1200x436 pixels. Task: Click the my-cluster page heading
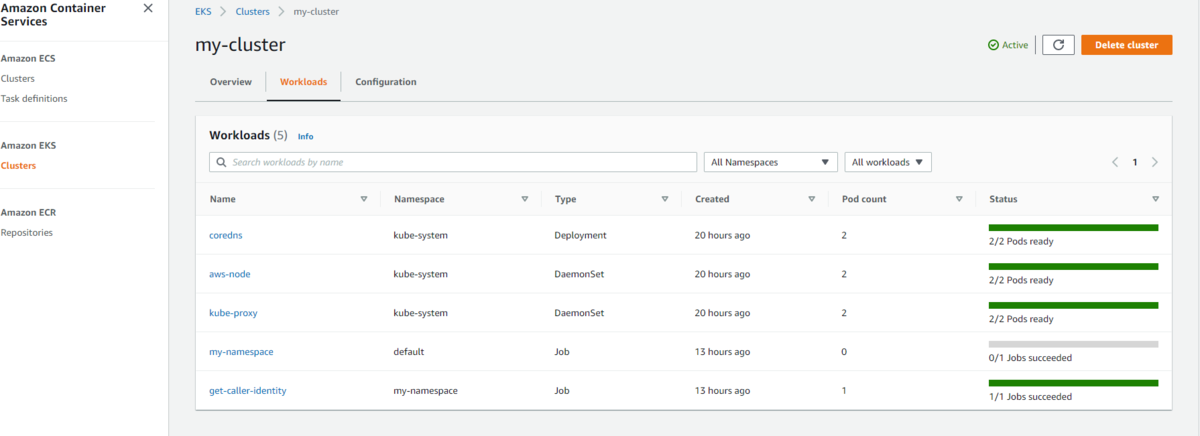tap(241, 46)
